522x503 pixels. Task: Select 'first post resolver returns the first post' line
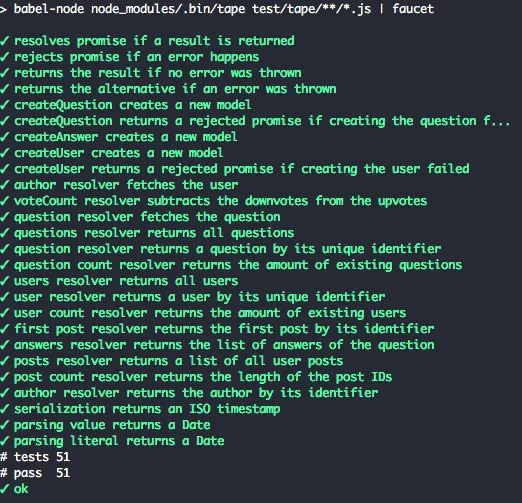224,329
